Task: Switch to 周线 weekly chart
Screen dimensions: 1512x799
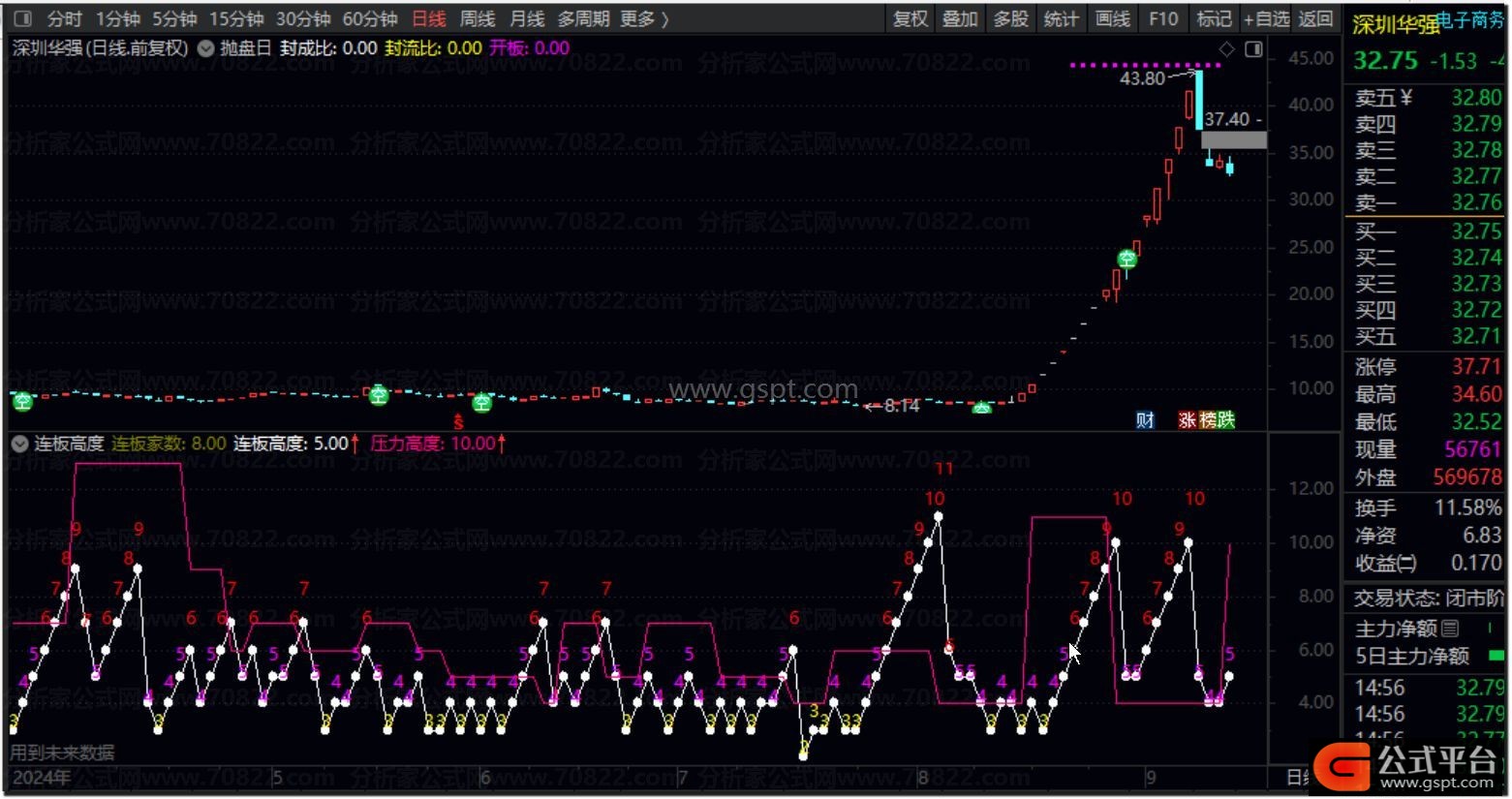Action: [x=478, y=18]
